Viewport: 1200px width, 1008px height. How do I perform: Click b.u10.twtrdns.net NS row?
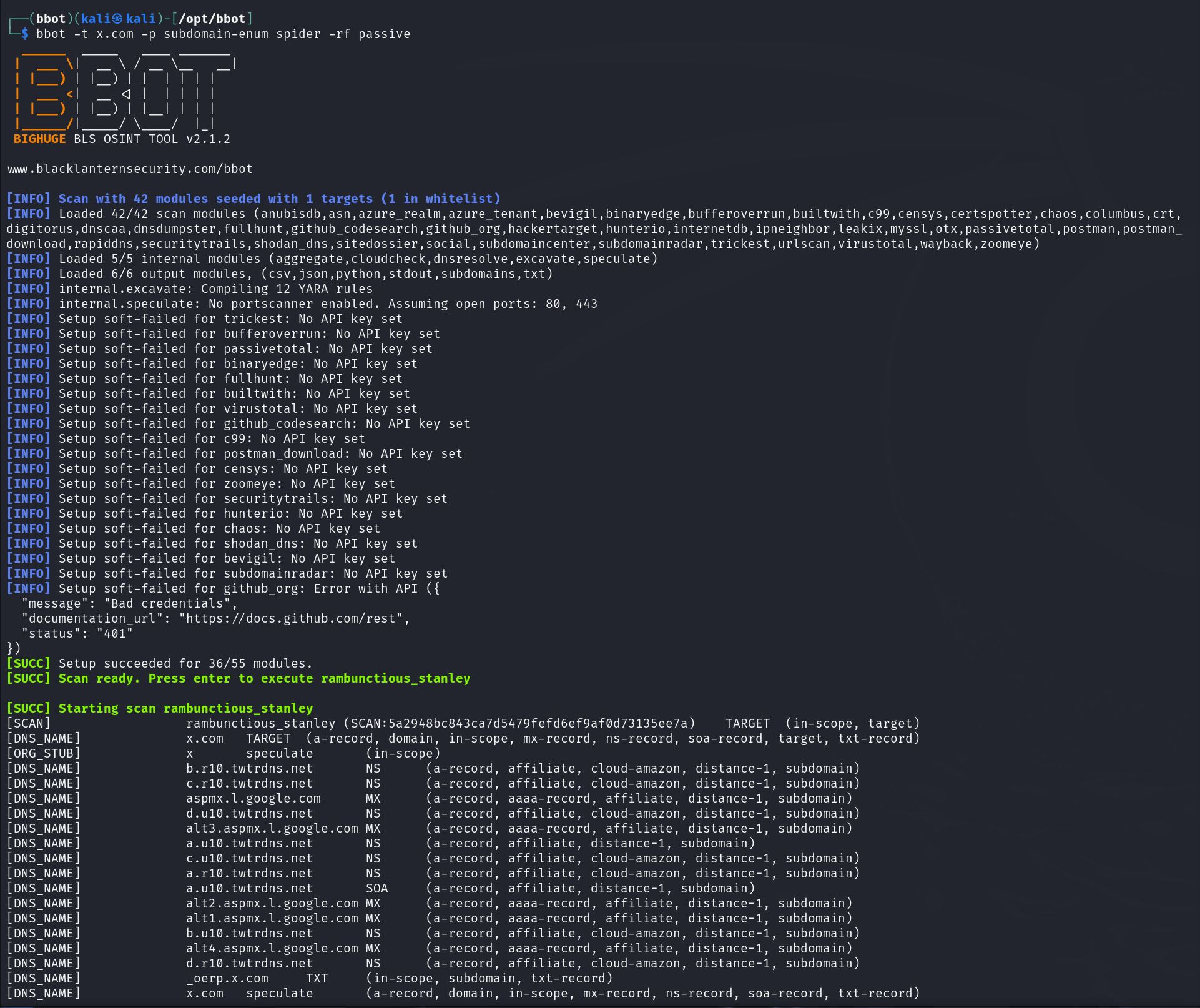(x=433, y=933)
